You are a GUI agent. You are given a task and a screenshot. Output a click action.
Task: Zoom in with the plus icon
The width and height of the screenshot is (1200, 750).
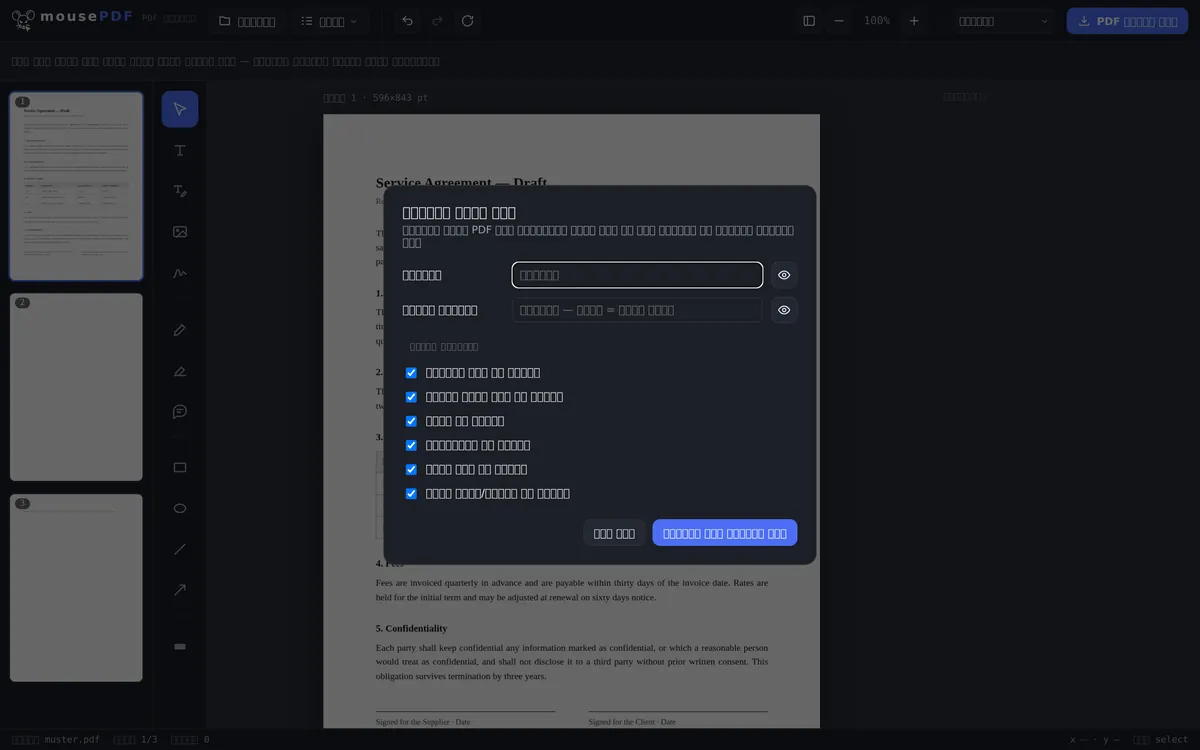914,21
